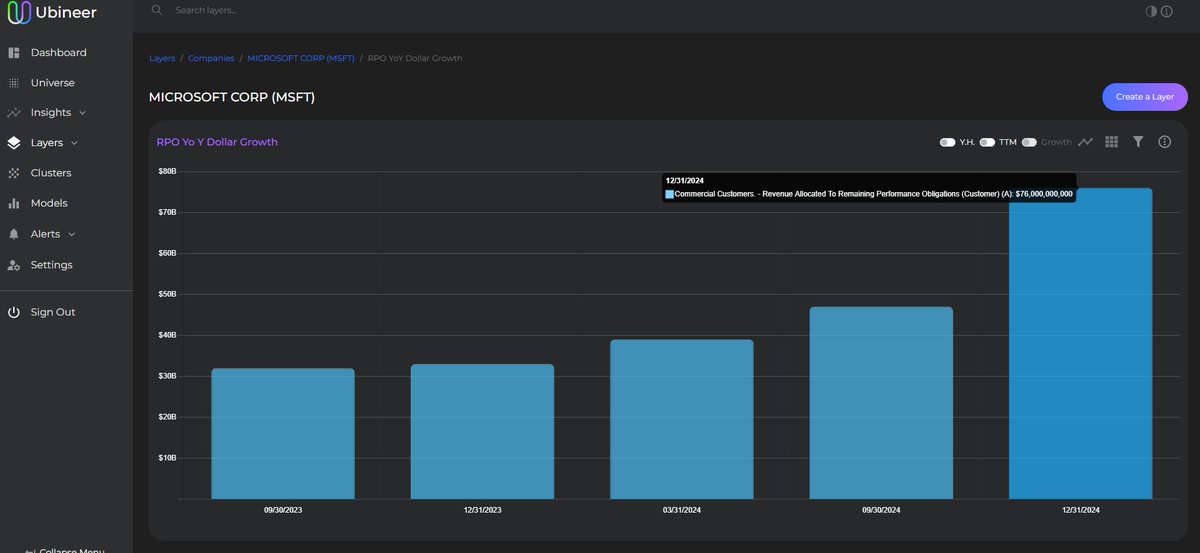Click the search magnifier icon
Image resolution: width=1200 pixels, height=553 pixels.
[156, 10]
